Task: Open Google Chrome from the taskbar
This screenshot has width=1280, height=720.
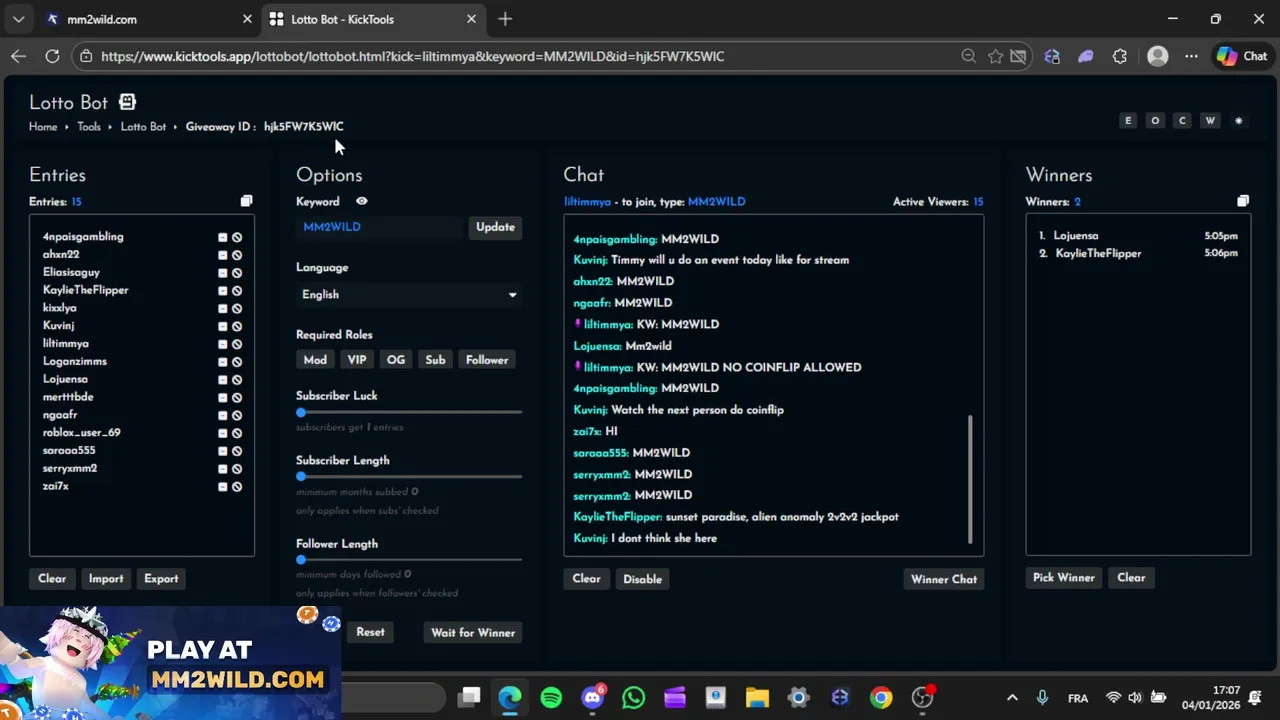Action: [880, 697]
